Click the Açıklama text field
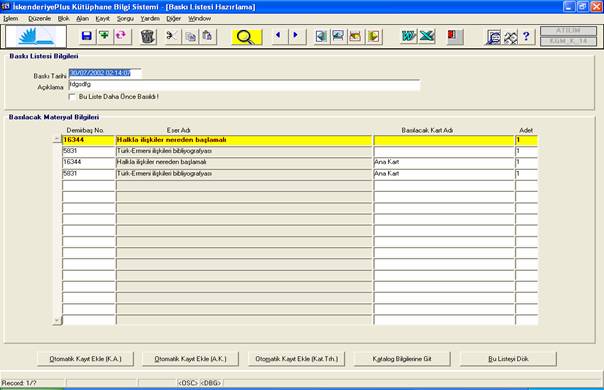The width and height of the screenshot is (604, 390). point(244,85)
